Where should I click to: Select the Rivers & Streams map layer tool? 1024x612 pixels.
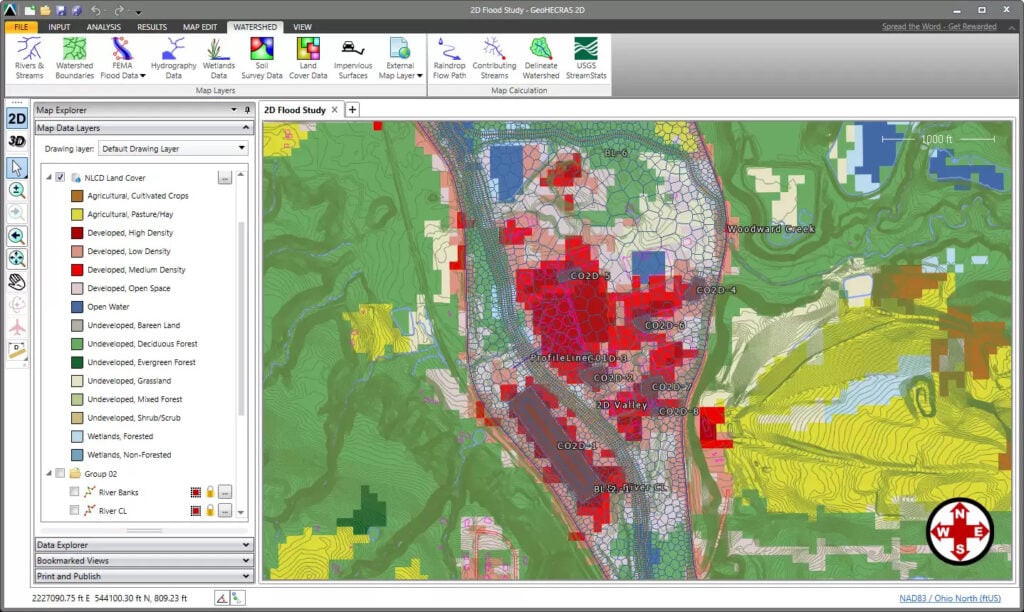pos(30,56)
